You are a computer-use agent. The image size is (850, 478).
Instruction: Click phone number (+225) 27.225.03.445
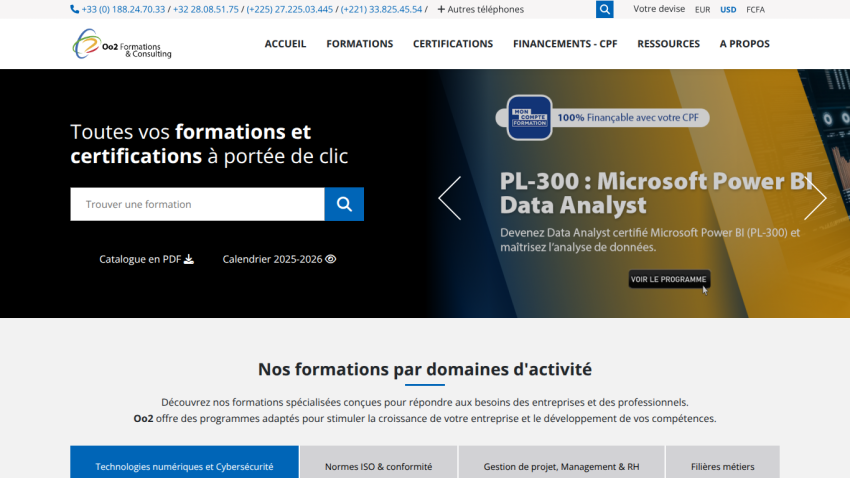(289, 9)
